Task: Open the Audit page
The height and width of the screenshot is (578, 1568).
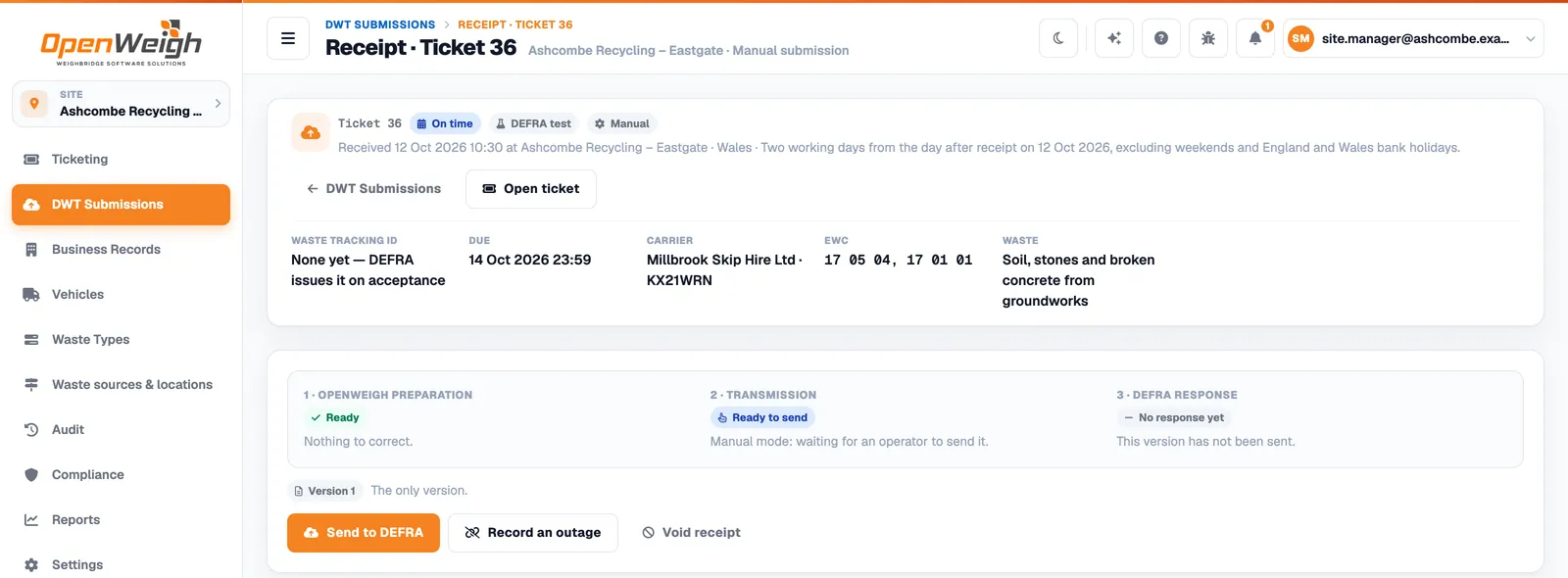Action: pyautogui.click(x=121, y=430)
